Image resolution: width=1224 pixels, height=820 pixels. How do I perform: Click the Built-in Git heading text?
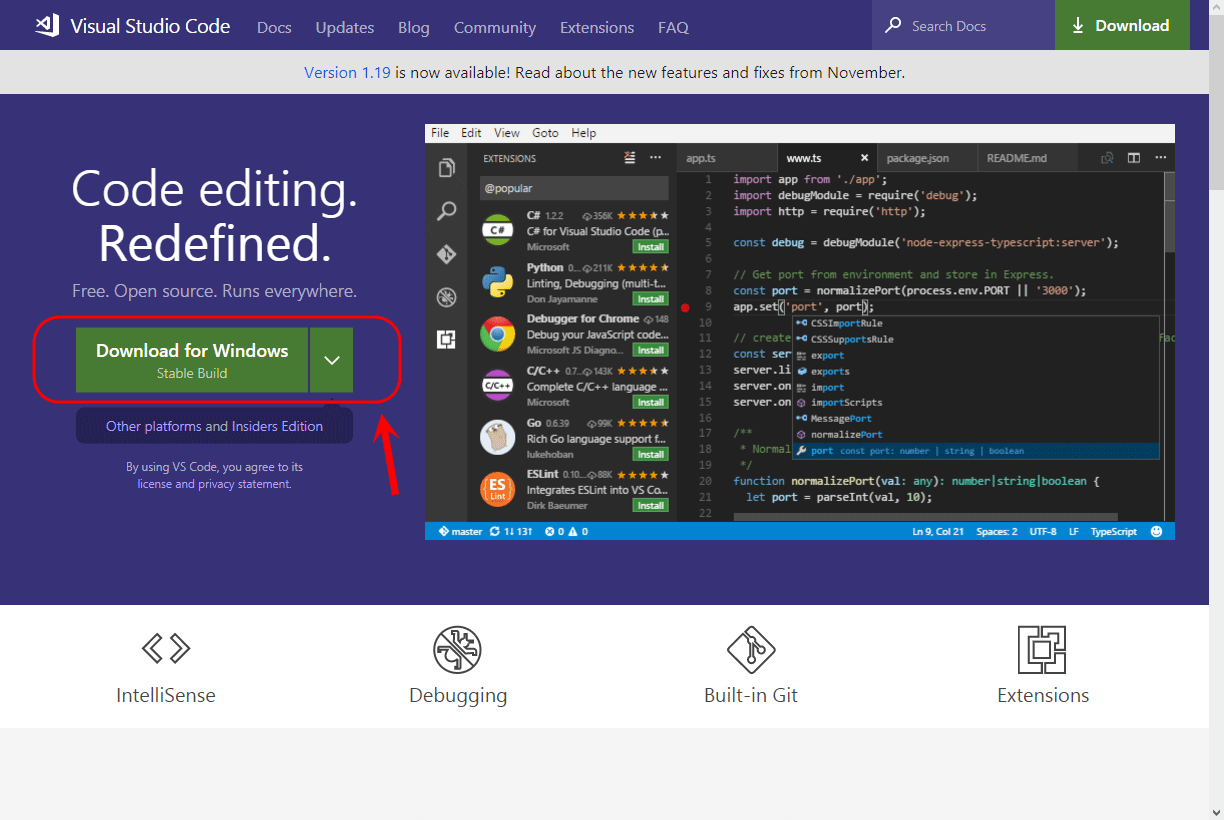[x=751, y=695]
